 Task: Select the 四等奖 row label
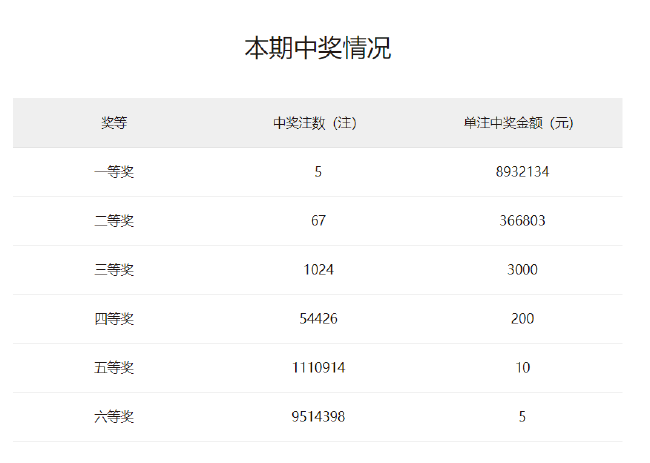[114, 319]
